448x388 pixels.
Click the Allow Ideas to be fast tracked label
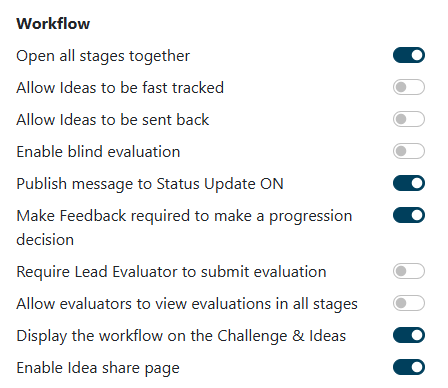[120, 88]
